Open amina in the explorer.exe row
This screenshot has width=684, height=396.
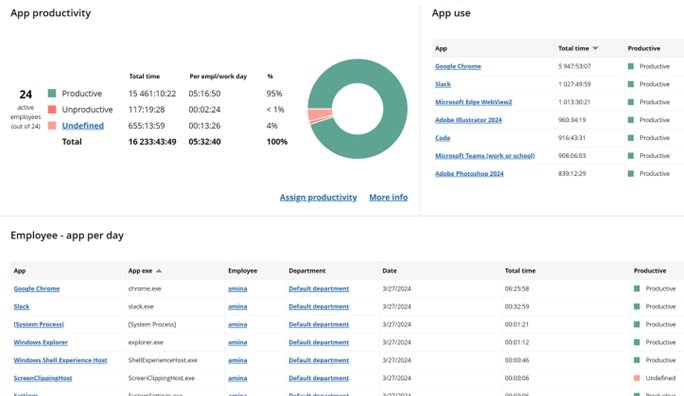[x=237, y=342]
